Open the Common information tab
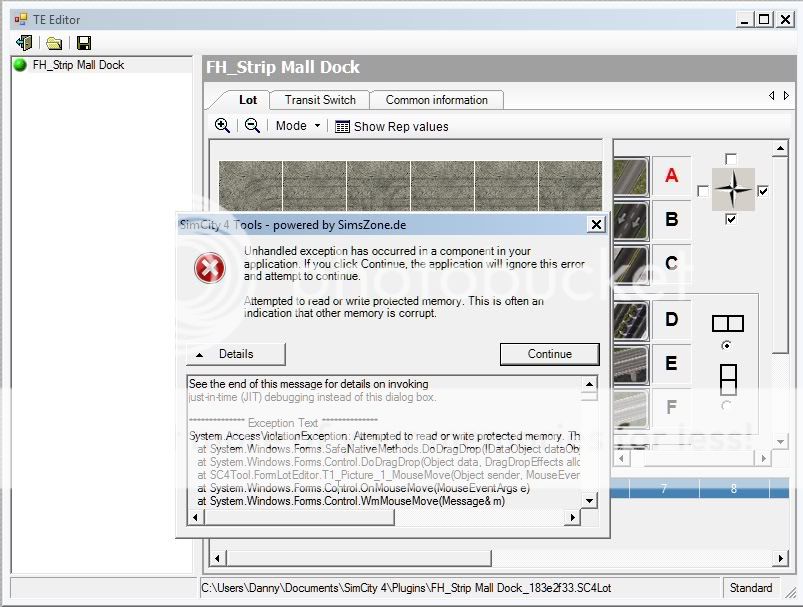The height and width of the screenshot is (607, 803). (x=436, y=100)
